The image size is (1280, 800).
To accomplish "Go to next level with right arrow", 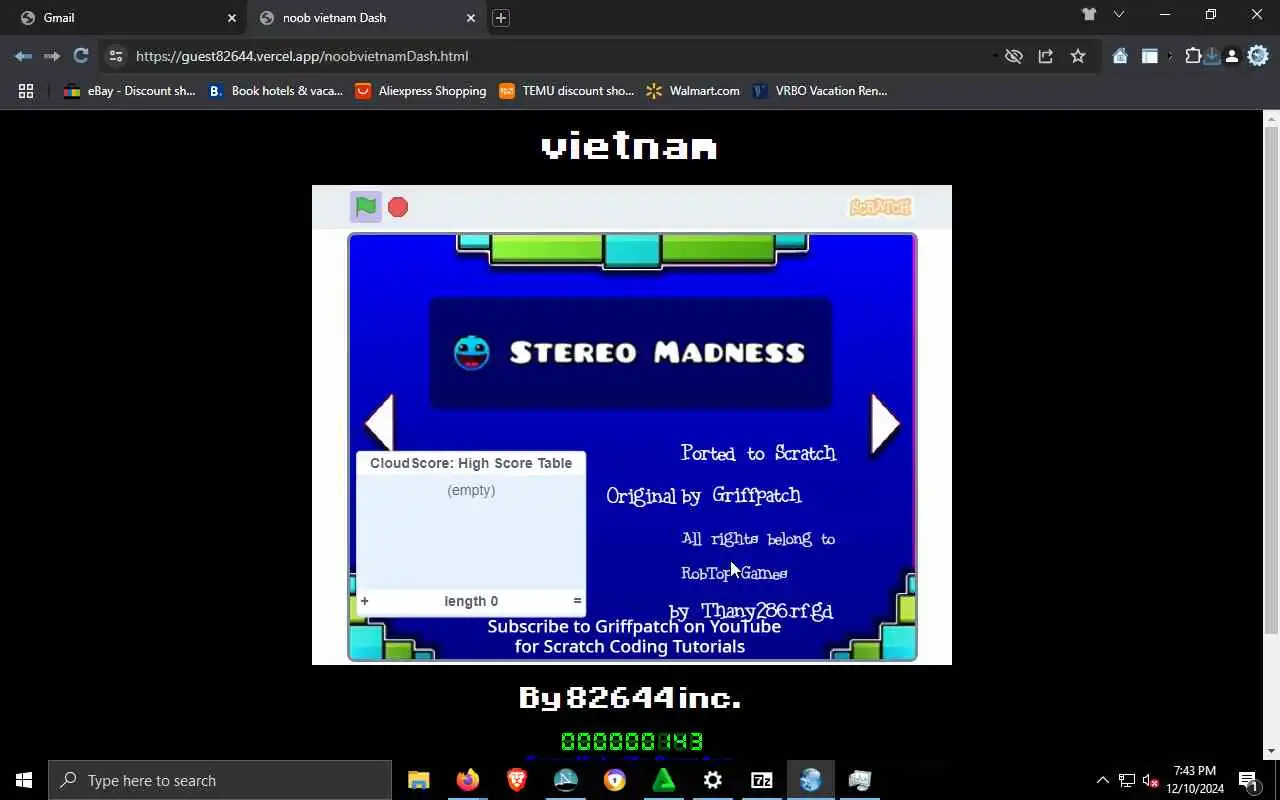I will point(885,425).
